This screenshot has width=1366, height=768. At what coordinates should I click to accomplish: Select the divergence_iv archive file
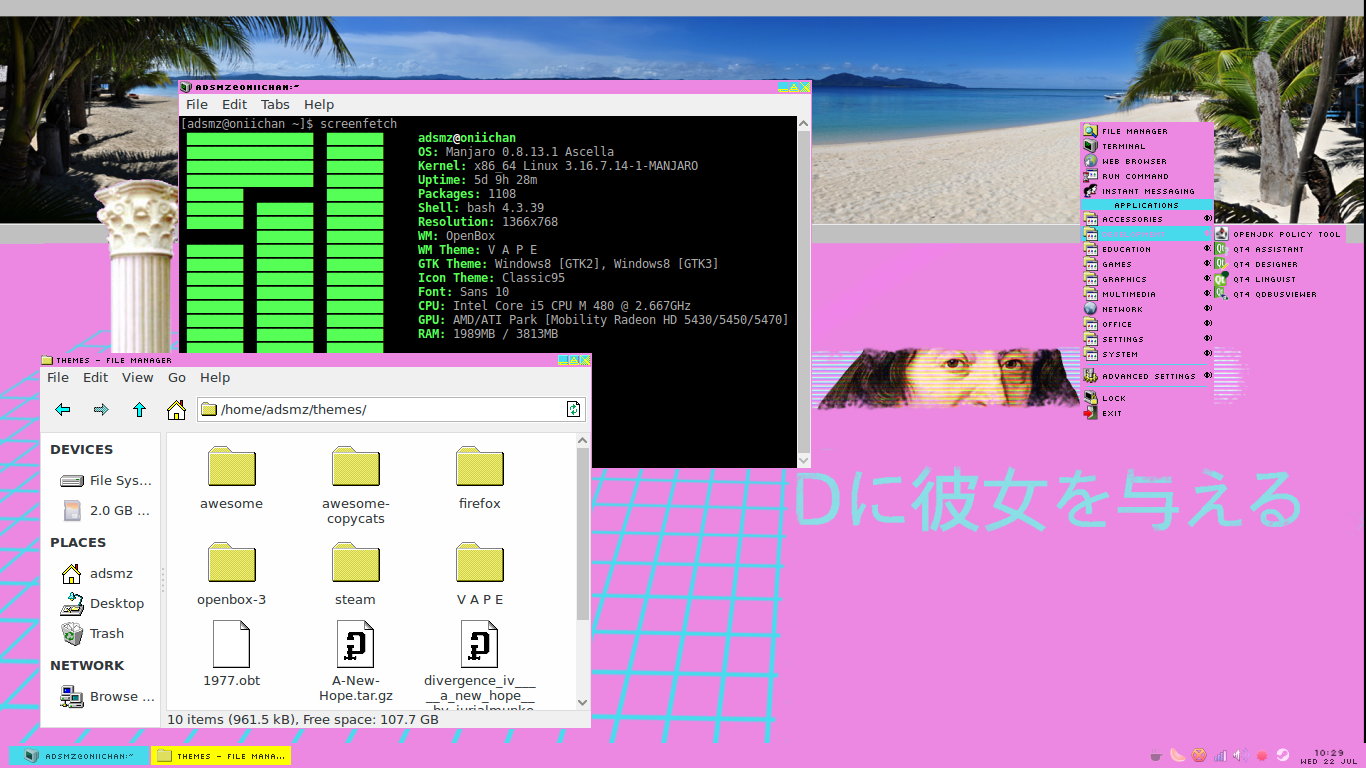(x=479, y=665)
